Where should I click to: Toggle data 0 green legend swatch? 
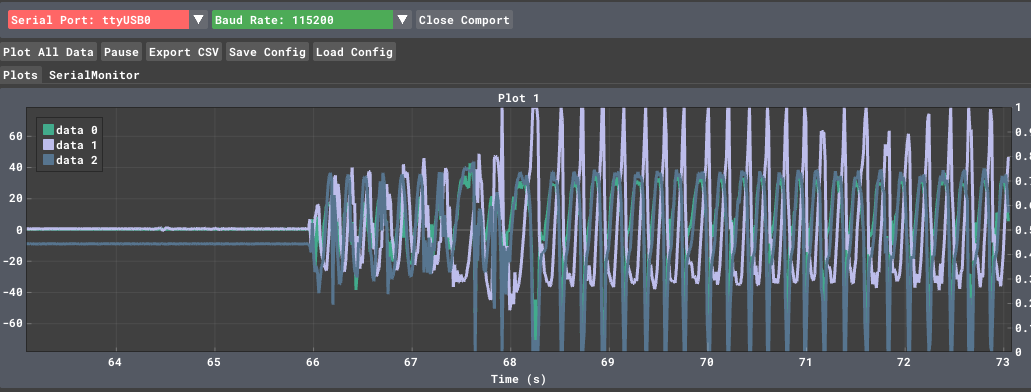[48, 130]
